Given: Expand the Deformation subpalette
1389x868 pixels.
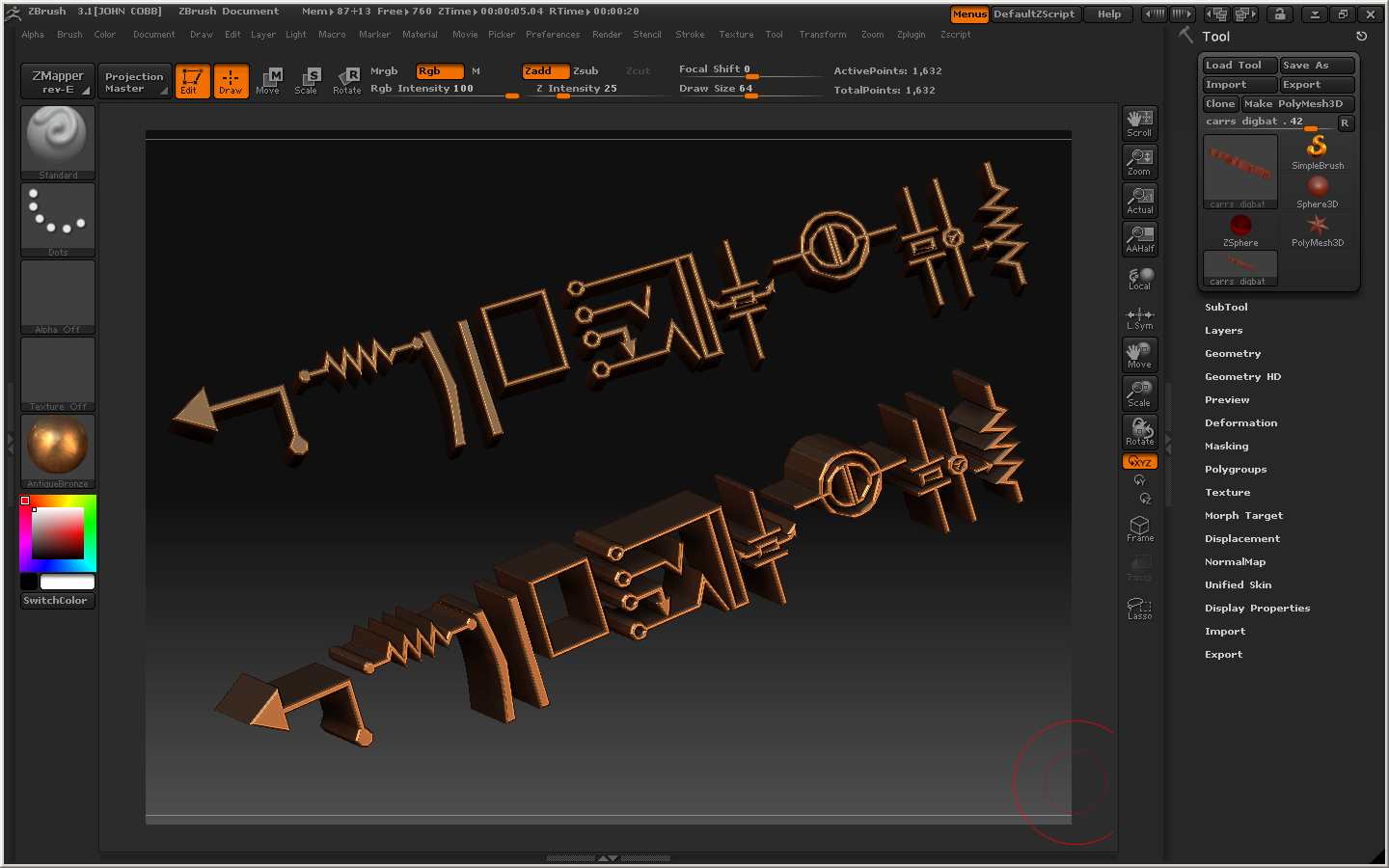Looking at the screenshot, I should pos(1240,423).
